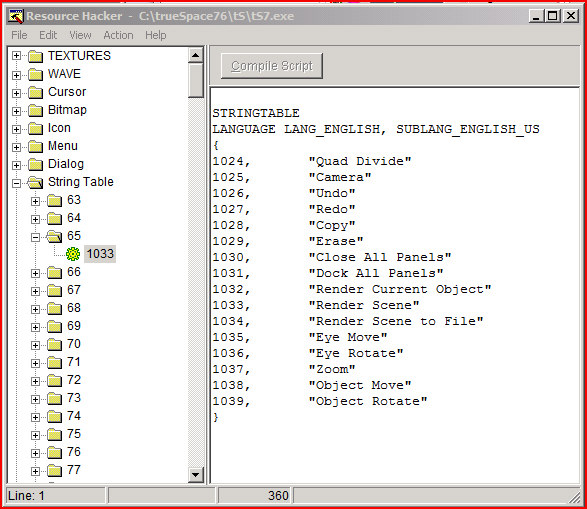Click the green gear icon beside 1033

click(x=73, y=254)
